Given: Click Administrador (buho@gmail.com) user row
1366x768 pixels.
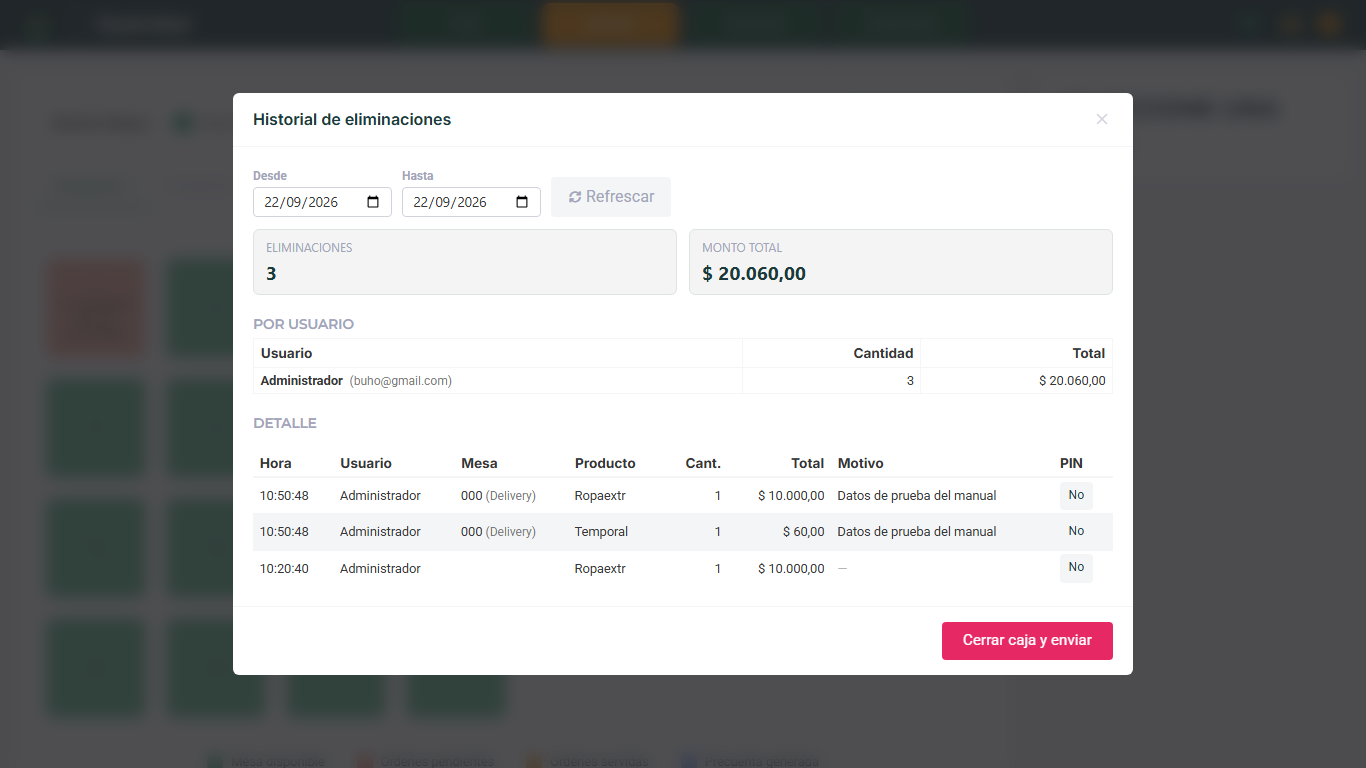Looking at the screenshot, I should click(x=683, y=381).
